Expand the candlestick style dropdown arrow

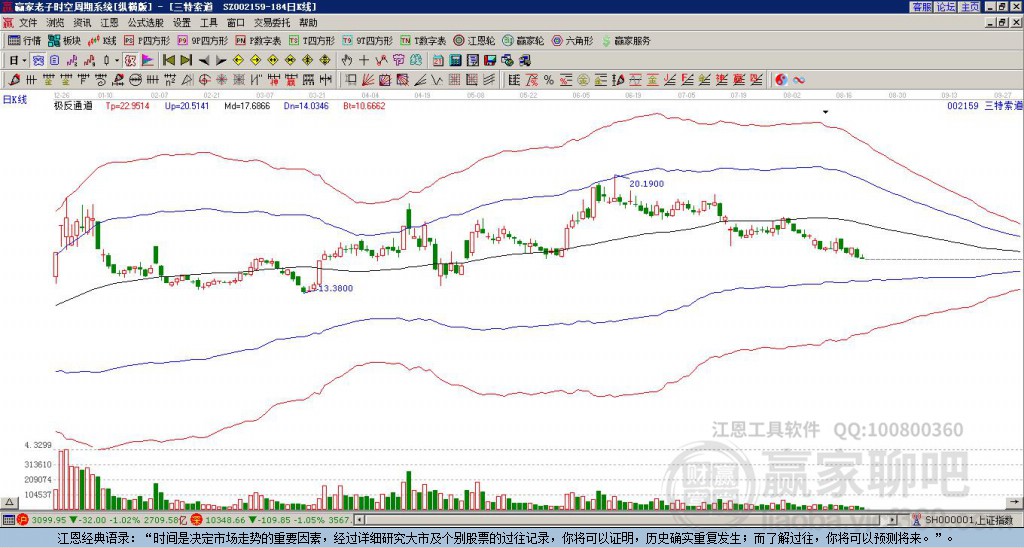[117, 60]
